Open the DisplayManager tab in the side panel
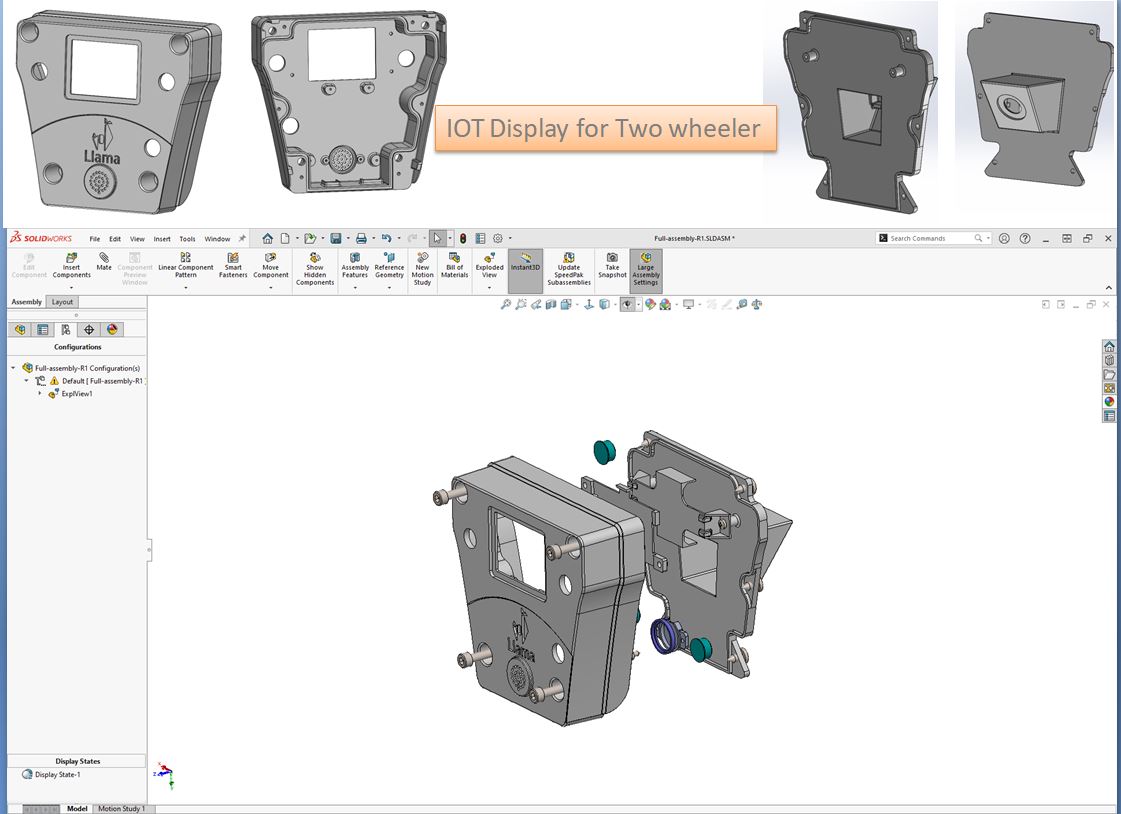The image size is (1121, 814). pos(112,329)
